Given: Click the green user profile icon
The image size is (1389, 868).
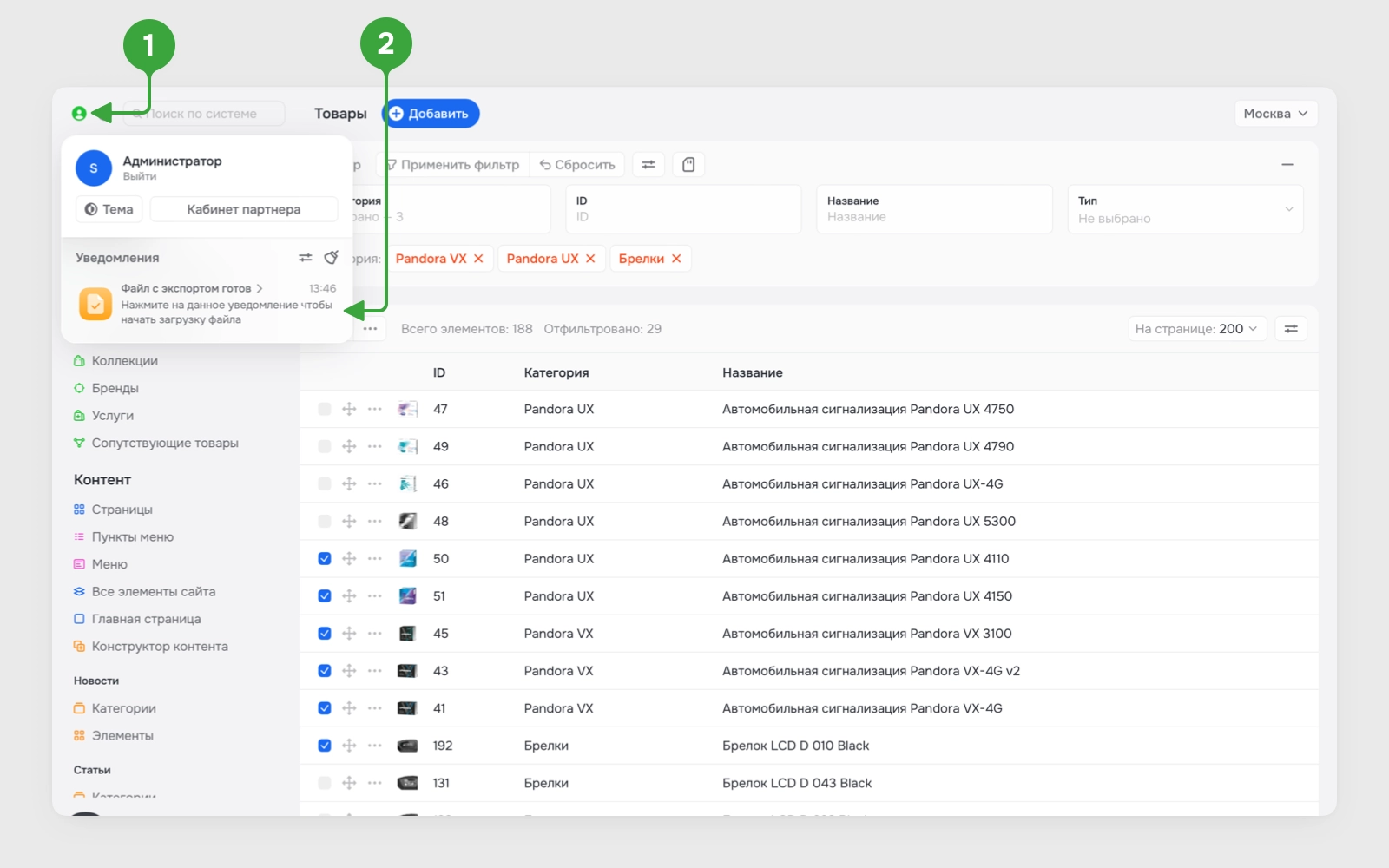Looking at the screenshot, I should click(x=79, y=114).
